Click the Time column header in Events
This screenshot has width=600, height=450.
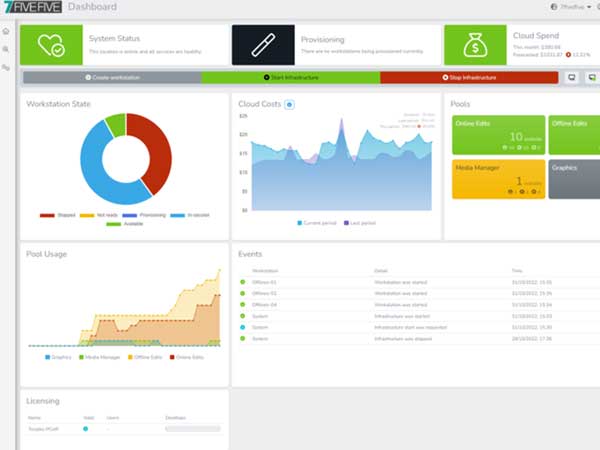517,271
